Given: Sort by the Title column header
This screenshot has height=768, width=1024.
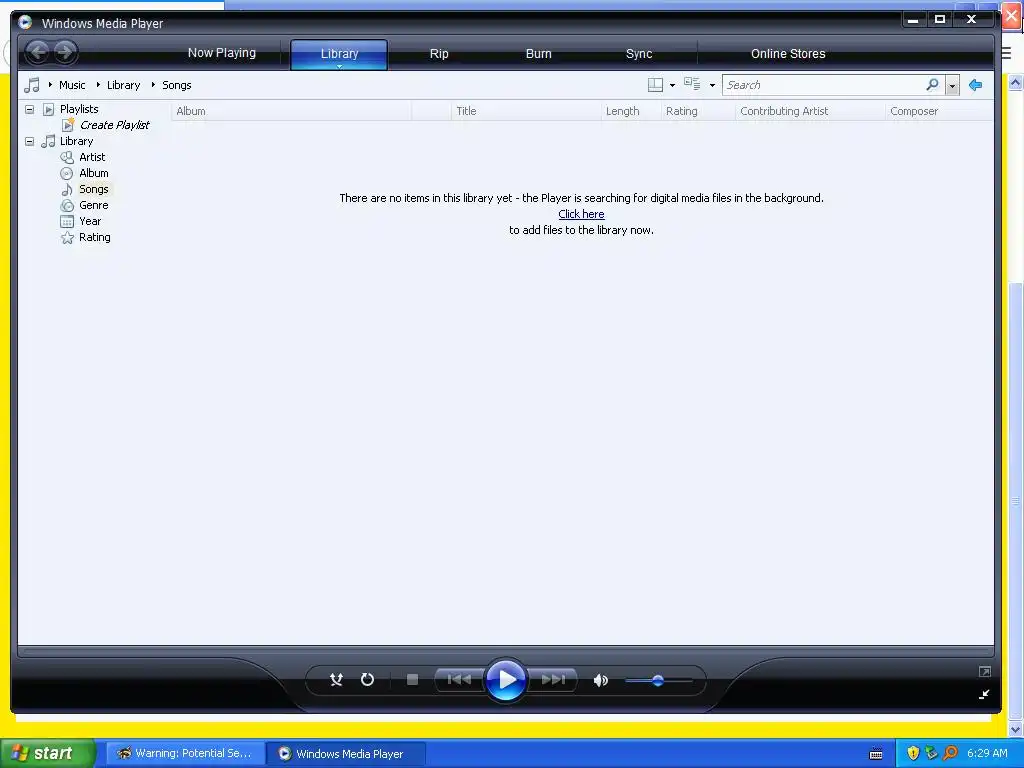Looking at the screenshot, I should 526,111.
